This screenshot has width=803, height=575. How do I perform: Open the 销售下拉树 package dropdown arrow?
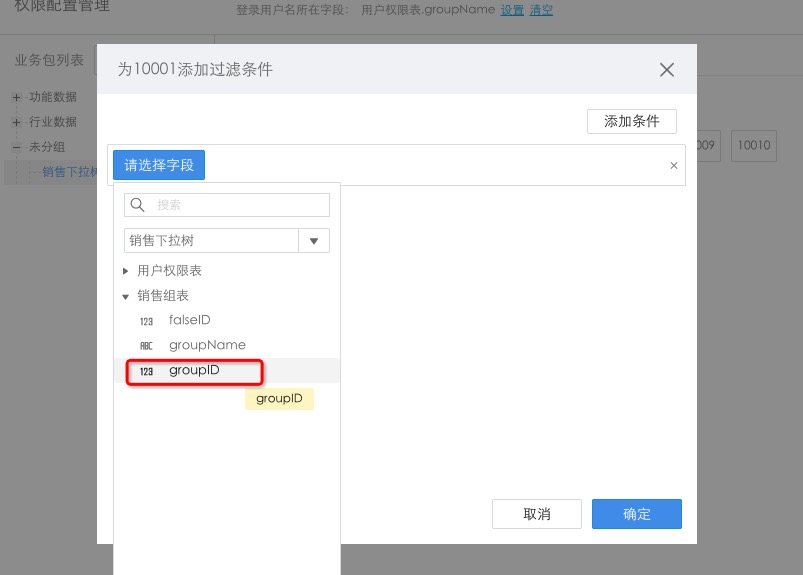point(314,241)
